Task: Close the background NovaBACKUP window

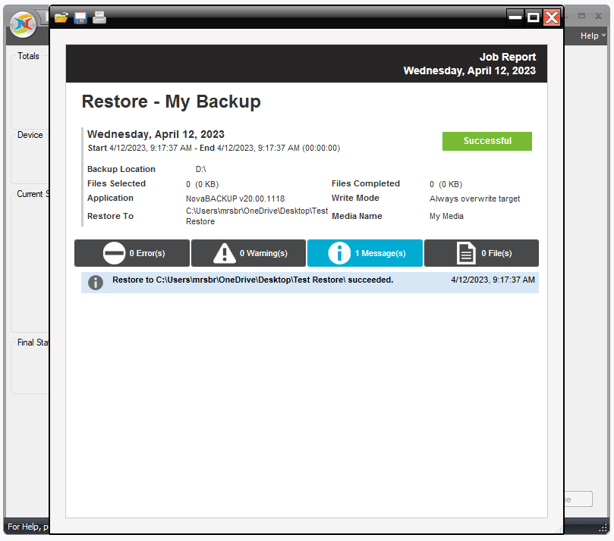Action: 598,16
